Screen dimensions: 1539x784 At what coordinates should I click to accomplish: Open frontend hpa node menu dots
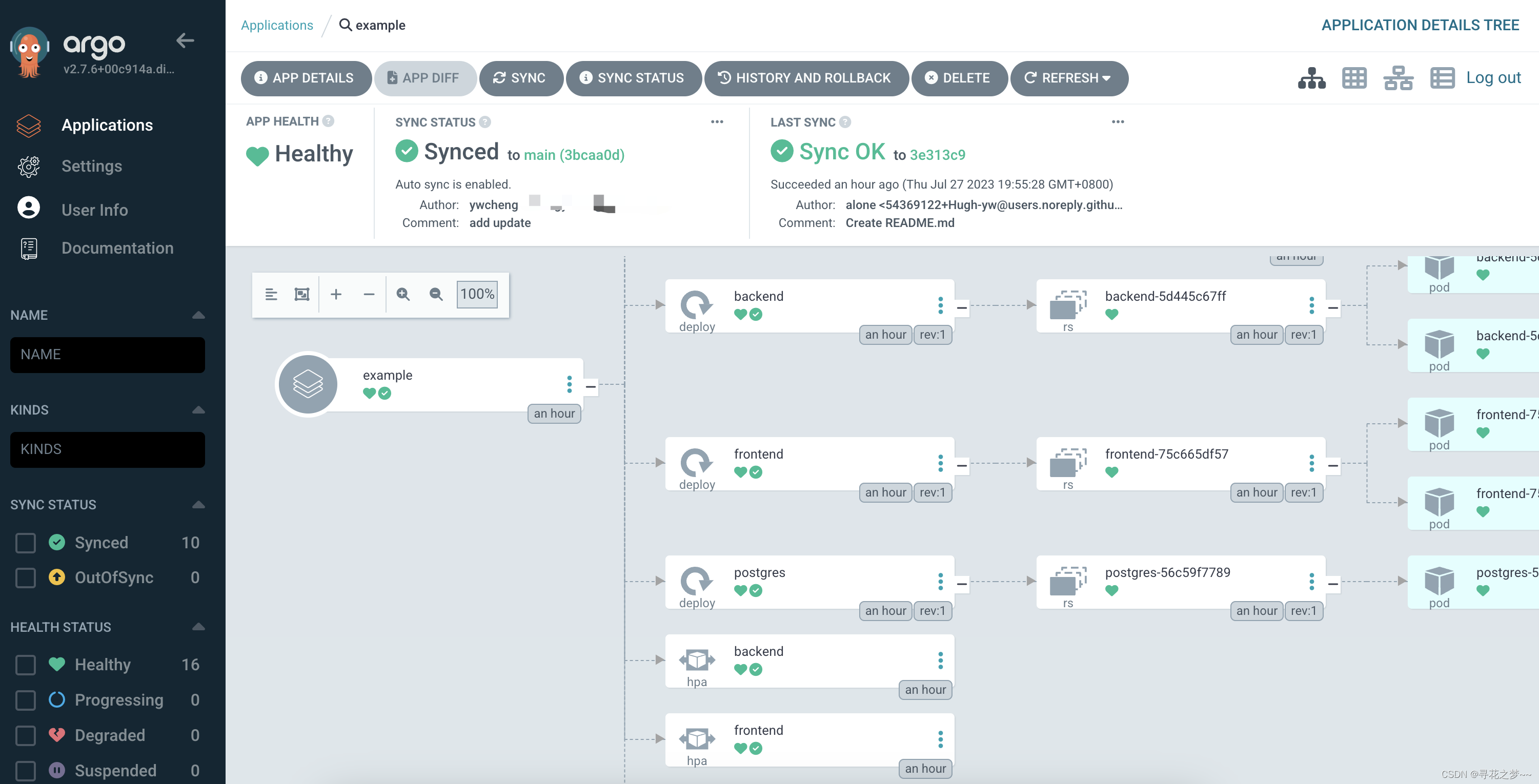pos(940,739)
